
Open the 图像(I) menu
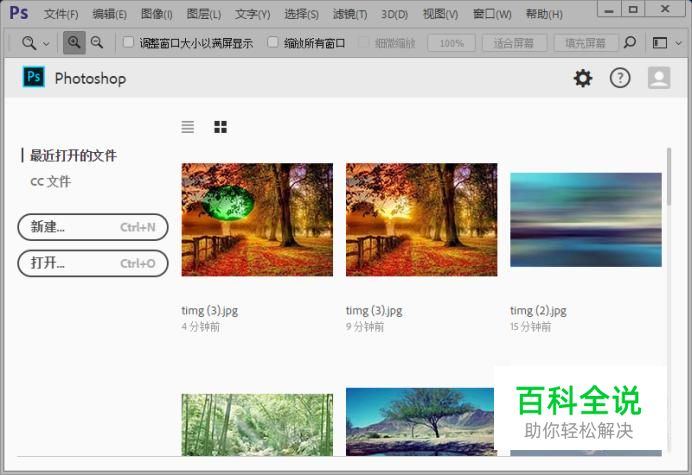point(156,14)
